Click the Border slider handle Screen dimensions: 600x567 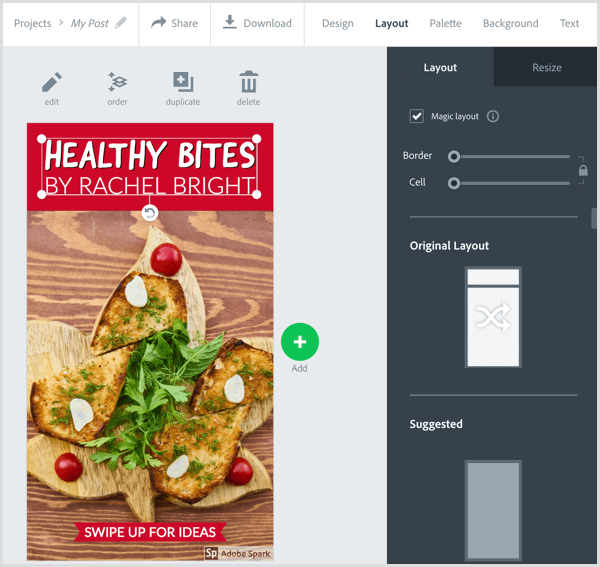[x=454, y=156]
